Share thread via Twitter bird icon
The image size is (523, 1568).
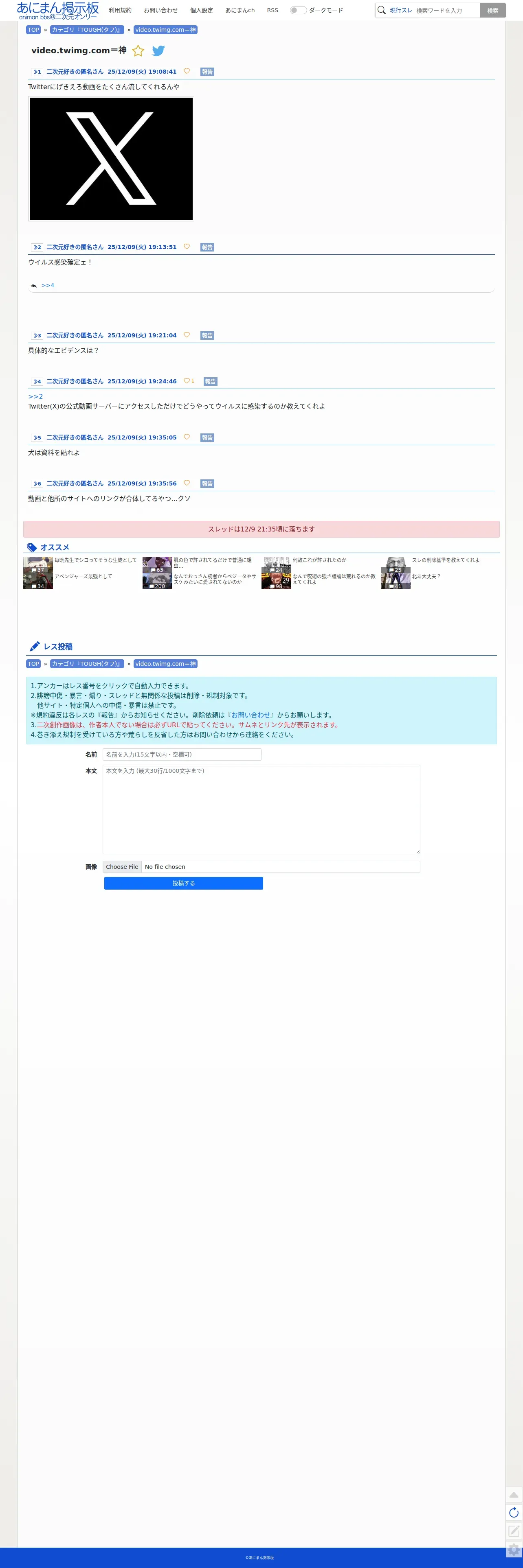click(x=158, y=51)
